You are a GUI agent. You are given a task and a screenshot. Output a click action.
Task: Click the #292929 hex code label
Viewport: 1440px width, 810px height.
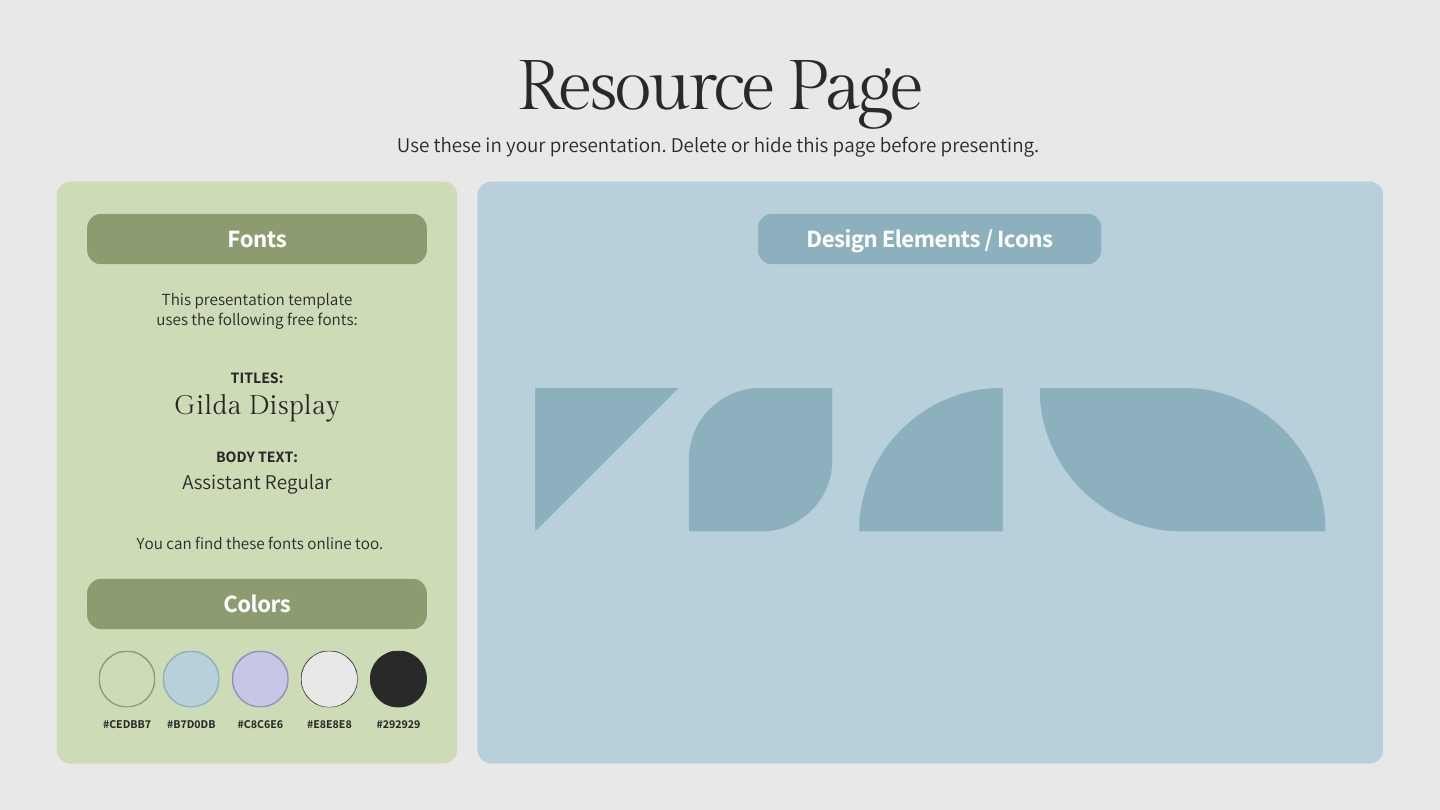(x=398, y=724)
